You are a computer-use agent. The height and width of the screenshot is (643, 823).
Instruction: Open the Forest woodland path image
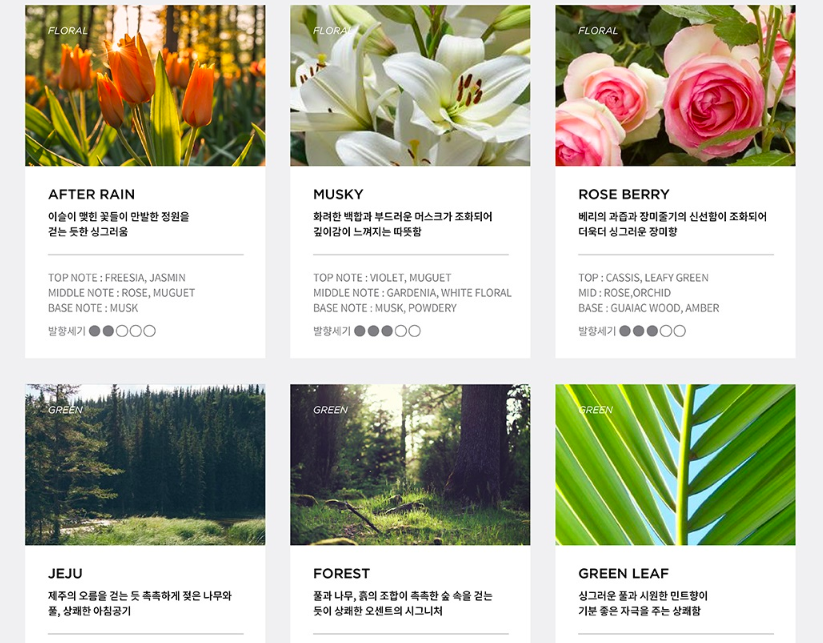[410, 465]
